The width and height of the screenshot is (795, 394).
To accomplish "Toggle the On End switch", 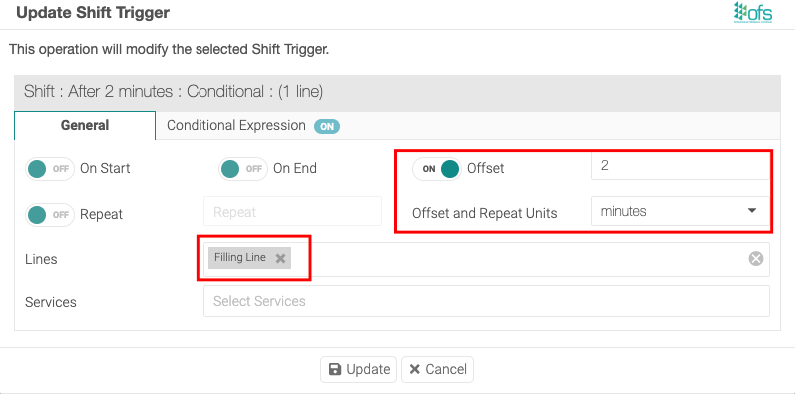I will [x=243, y=169].
